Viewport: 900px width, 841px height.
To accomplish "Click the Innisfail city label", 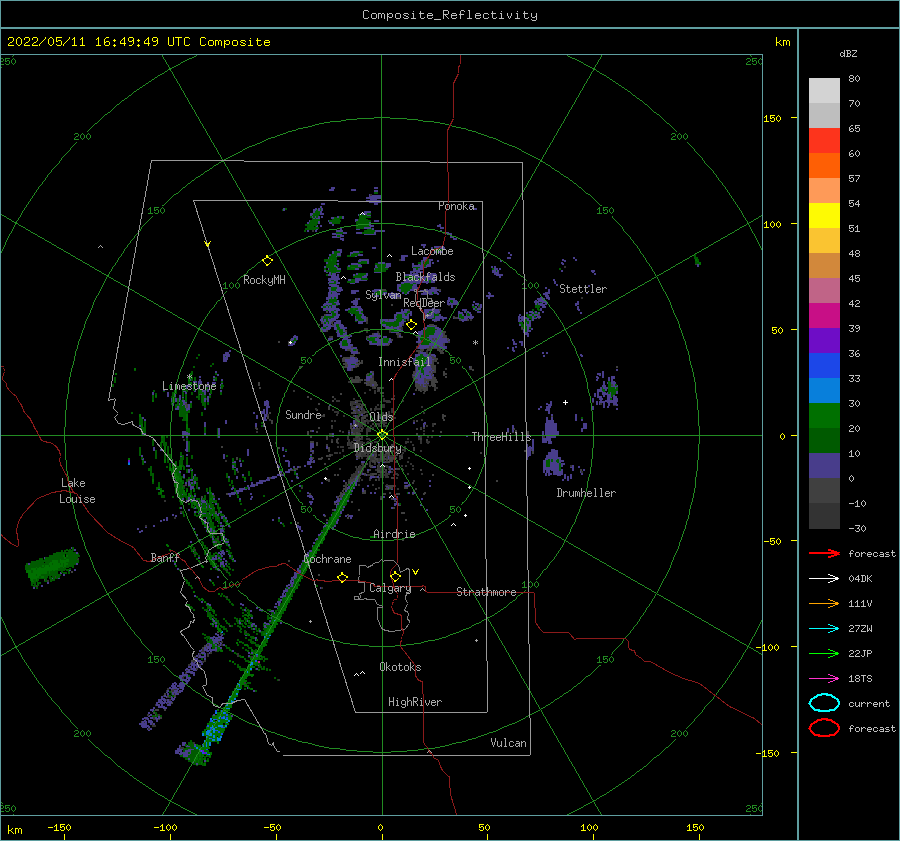I will pos(404,362).
